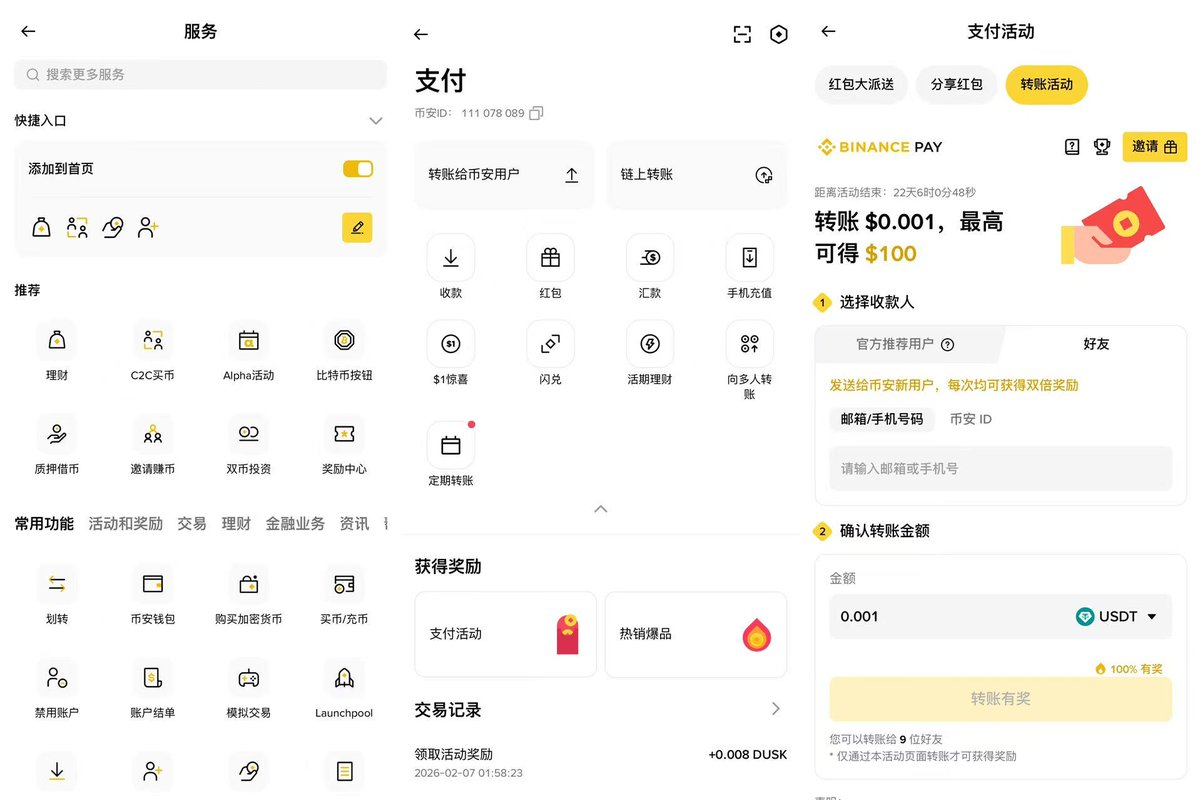The width and height of the screenshot is (1200, 800).
Task: Go back from the 服务 services screen
Action: 28,32
